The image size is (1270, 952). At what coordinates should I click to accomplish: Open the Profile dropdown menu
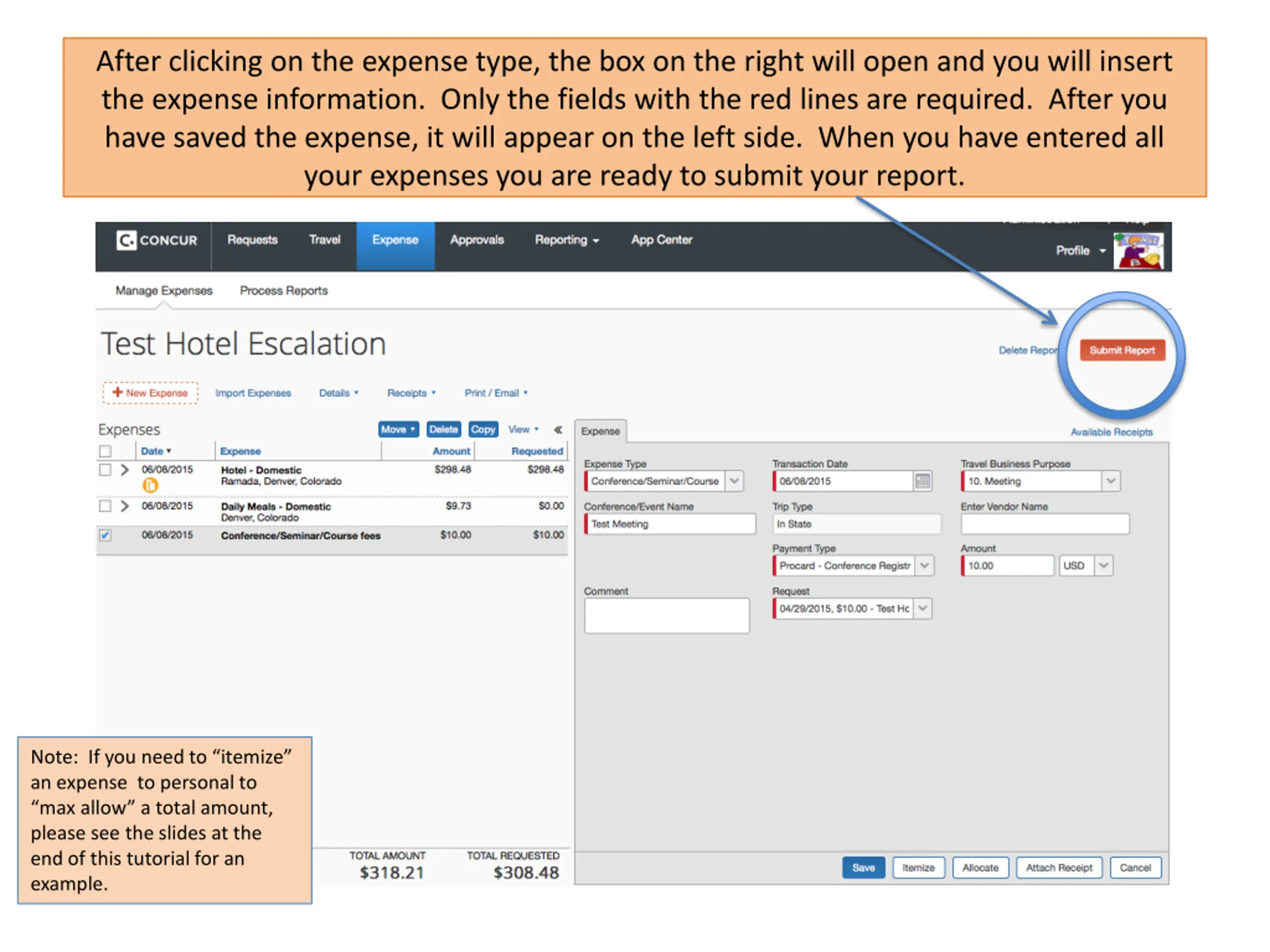click(x=1080, y=250)
